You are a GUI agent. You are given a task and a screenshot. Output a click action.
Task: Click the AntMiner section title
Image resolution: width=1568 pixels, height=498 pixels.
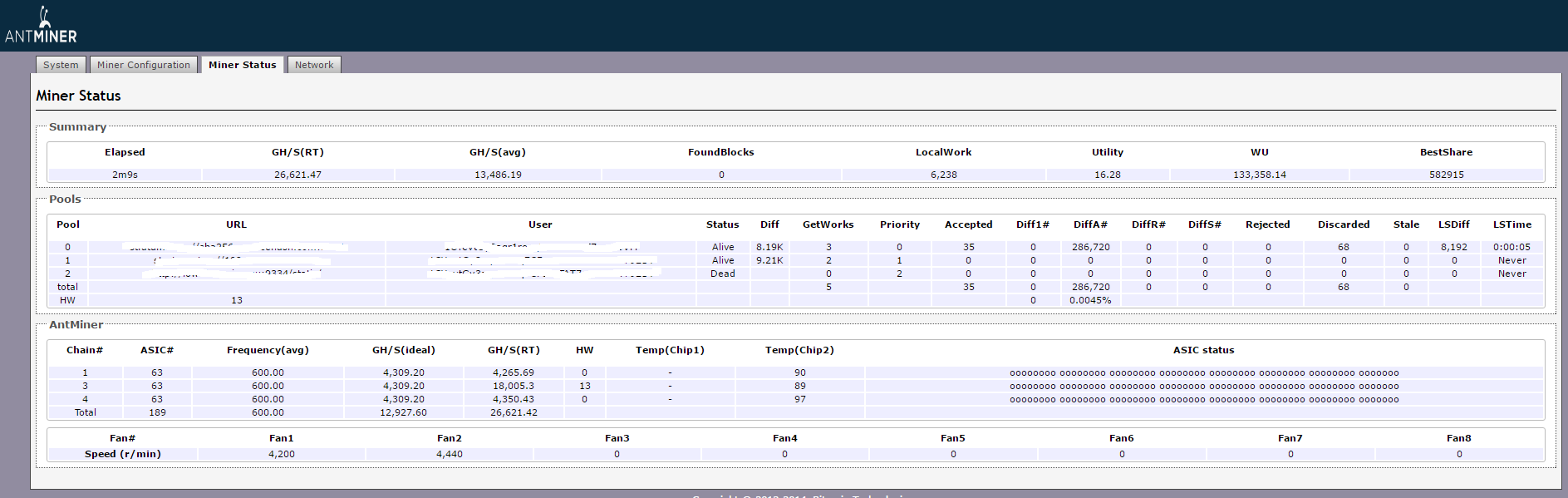(x=76, y=325)
